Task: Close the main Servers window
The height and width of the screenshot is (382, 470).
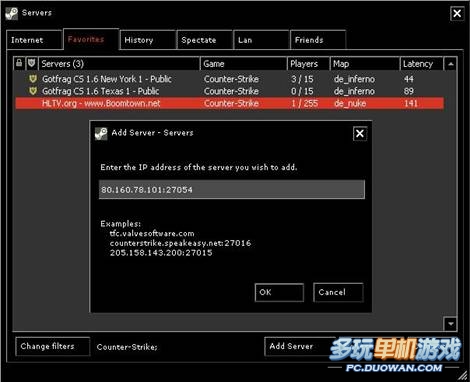Action: click(457, 13)
